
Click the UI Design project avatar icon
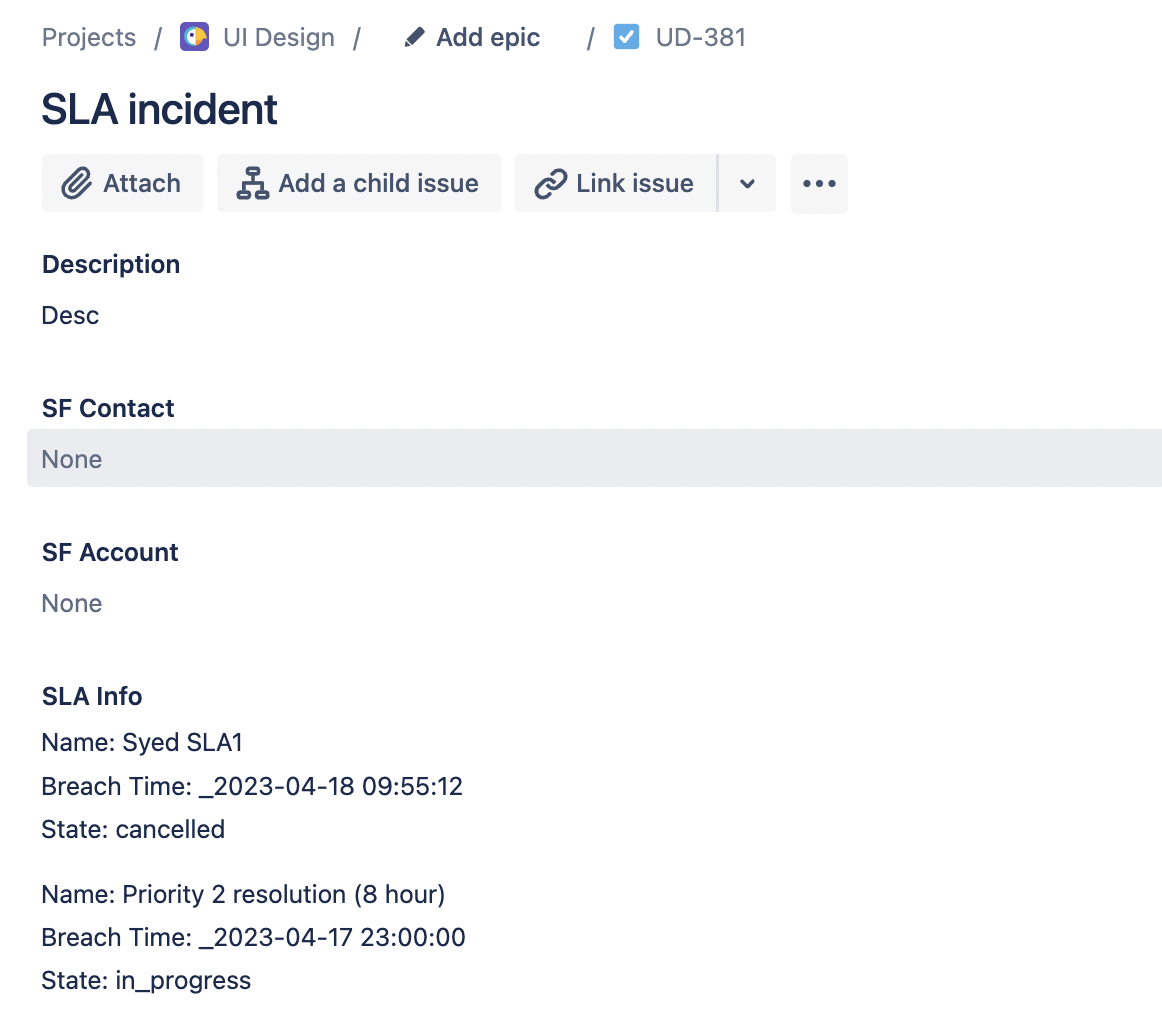pos(194,36)
